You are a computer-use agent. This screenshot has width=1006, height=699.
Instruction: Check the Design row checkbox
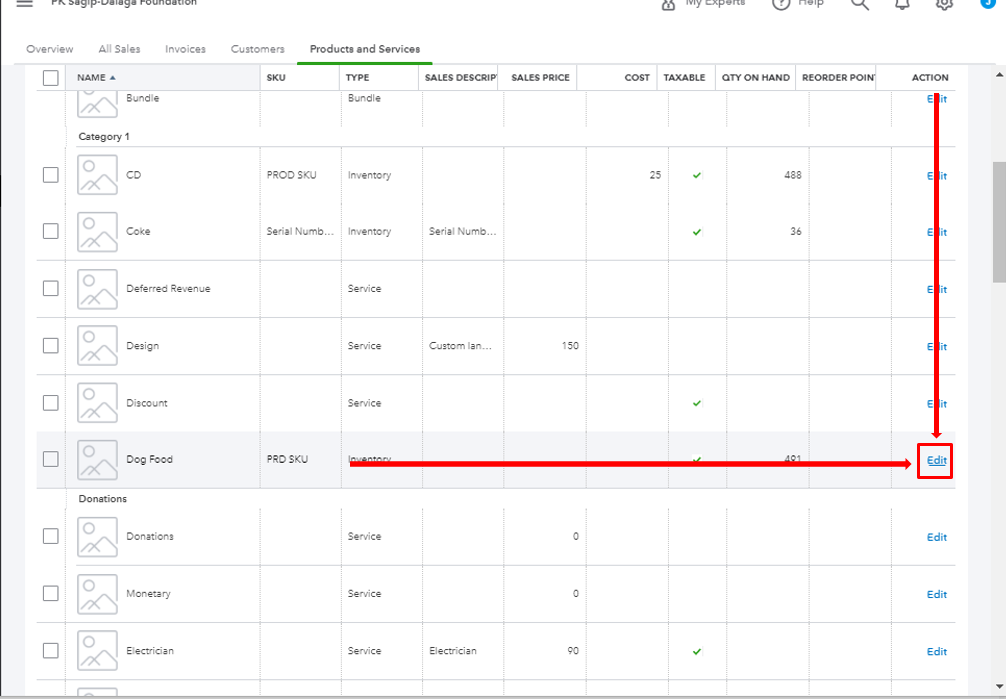pyautogui.click(x=51, y=345)
